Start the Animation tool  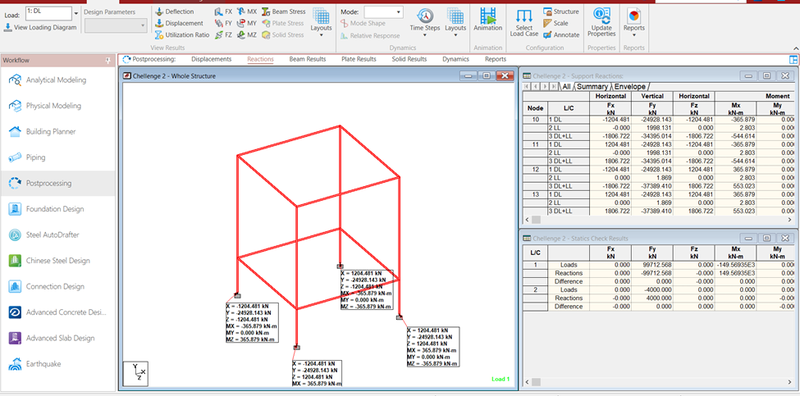[488, 20]
